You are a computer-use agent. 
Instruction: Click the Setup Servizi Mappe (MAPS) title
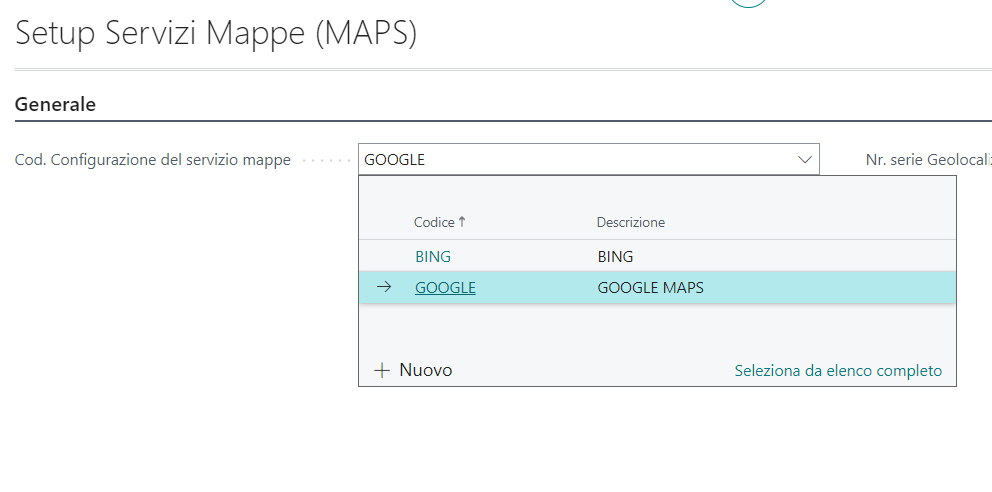point(216,33)
